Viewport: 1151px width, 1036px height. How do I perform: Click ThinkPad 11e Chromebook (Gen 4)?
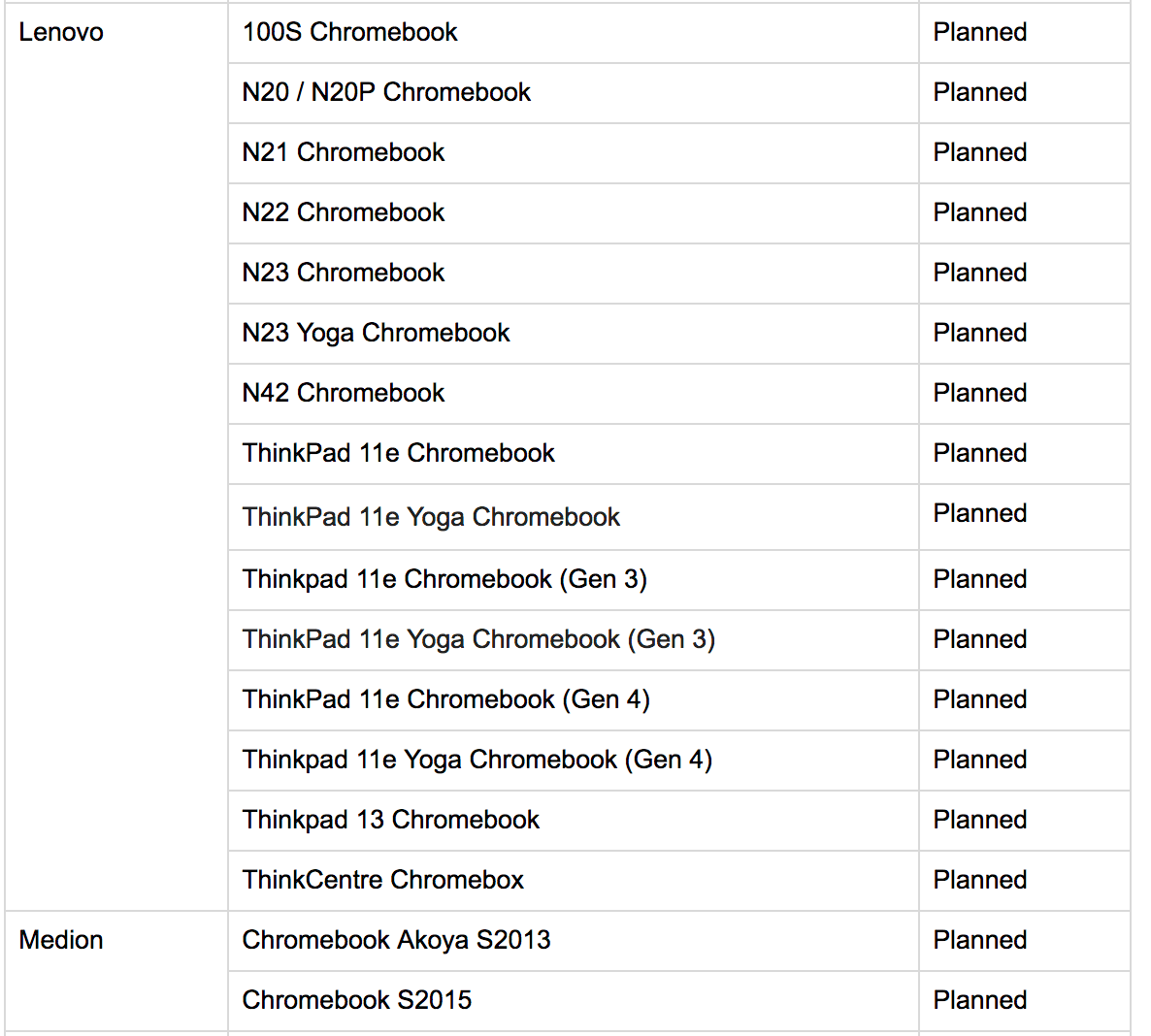point(445,699)
